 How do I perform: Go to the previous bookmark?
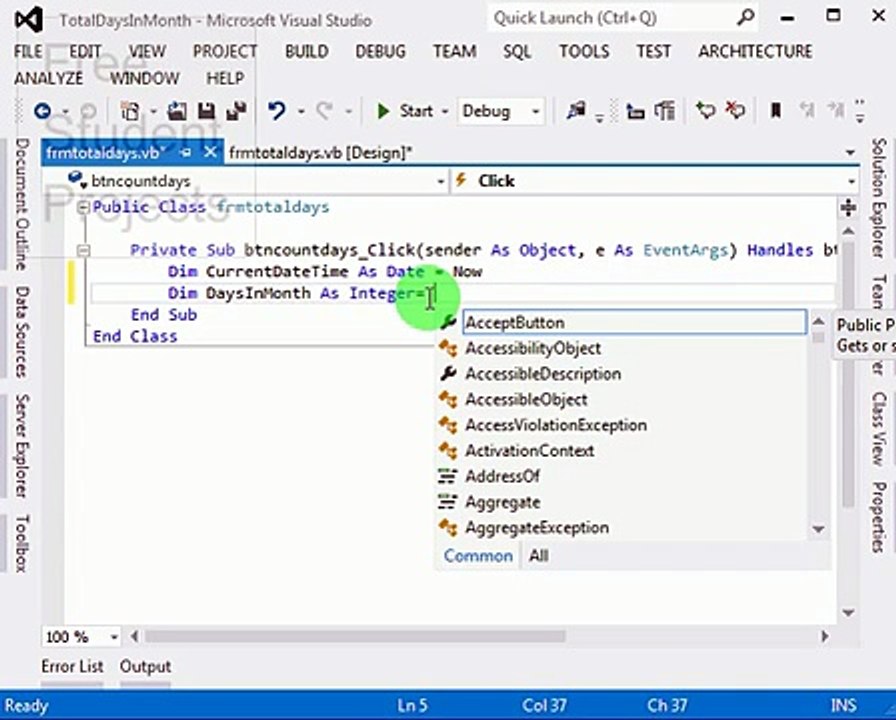[x=807, y=110]
